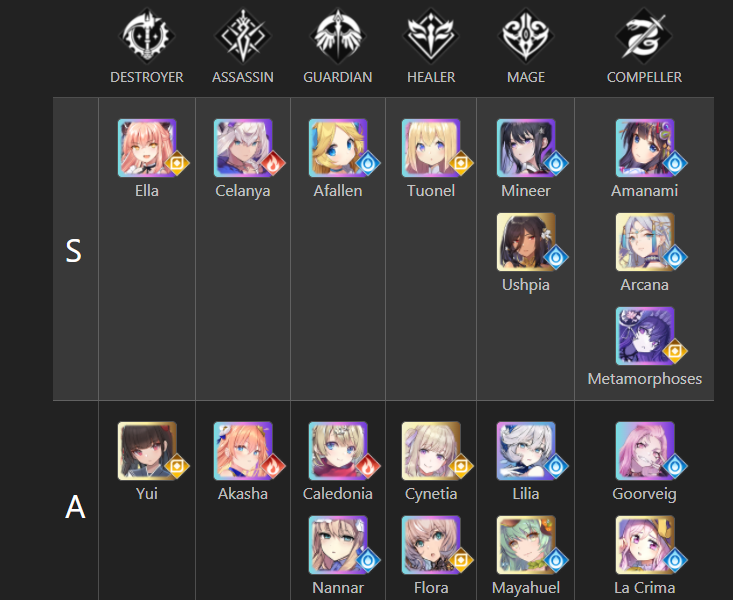Select the Mage class emblem
This screenshot has height=600, width=733.
[x=526, y=36]
